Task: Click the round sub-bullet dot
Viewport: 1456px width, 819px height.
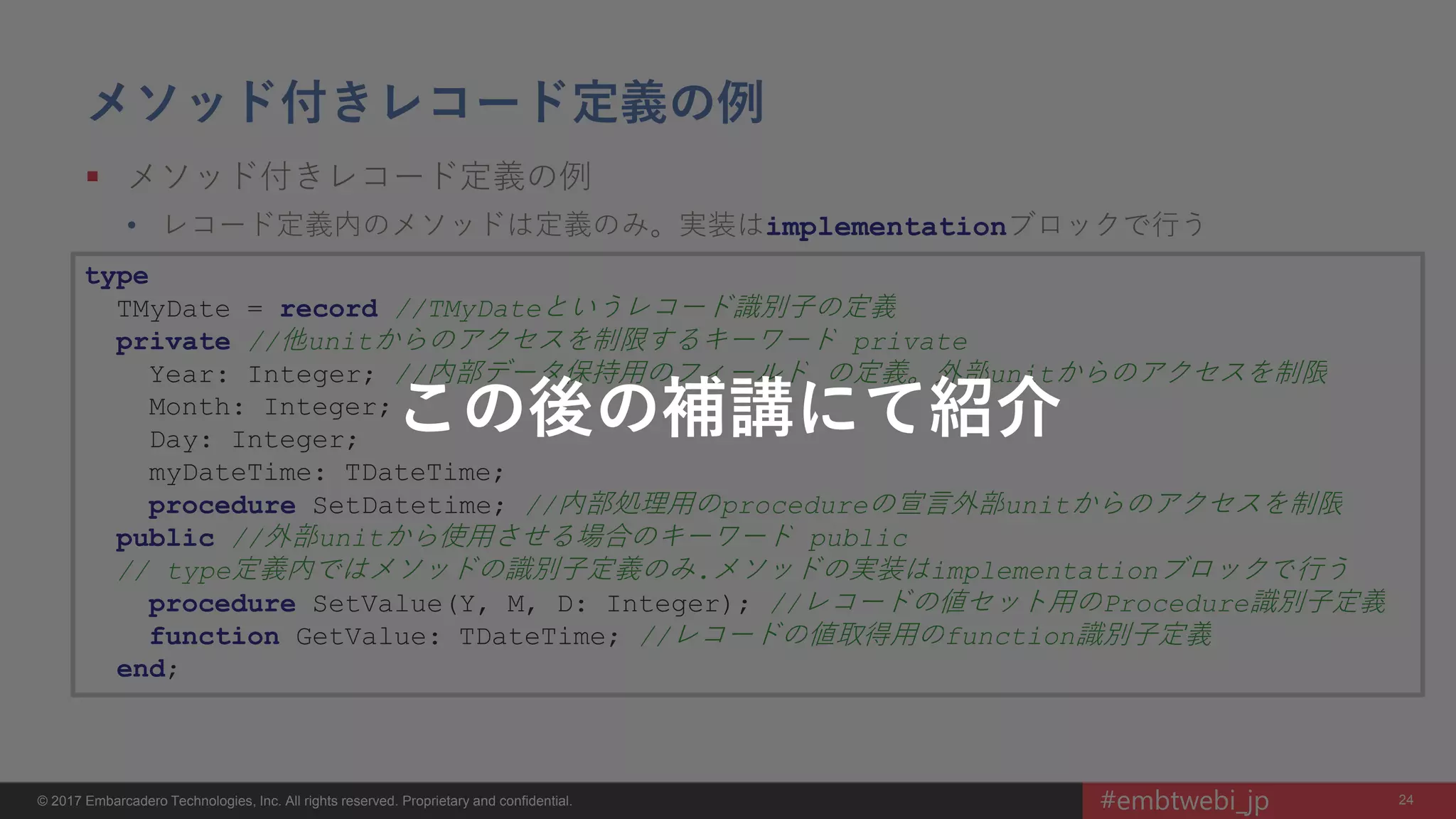Action: (x=132, y=226)
